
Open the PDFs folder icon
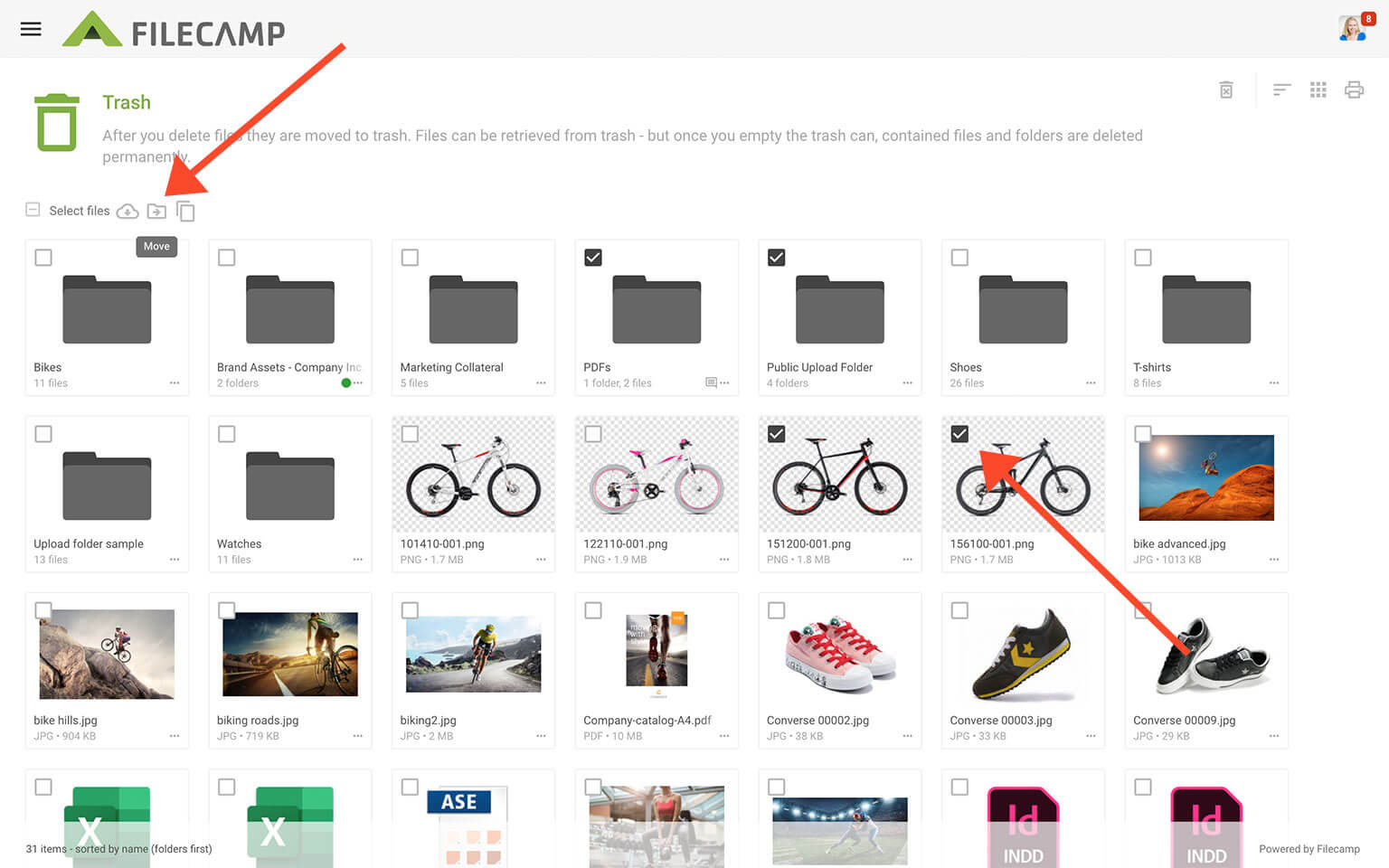click(x=657, y=309)
